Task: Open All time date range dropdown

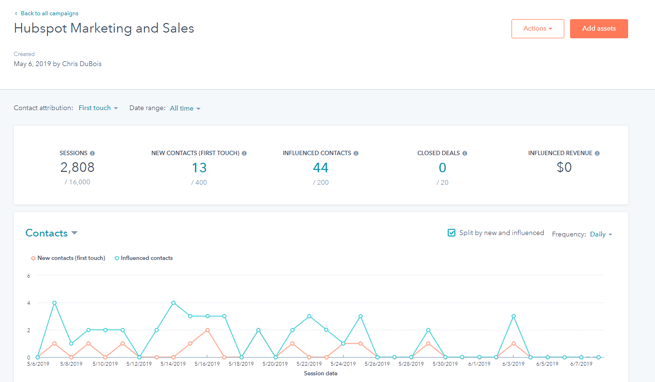Action: 185,108
